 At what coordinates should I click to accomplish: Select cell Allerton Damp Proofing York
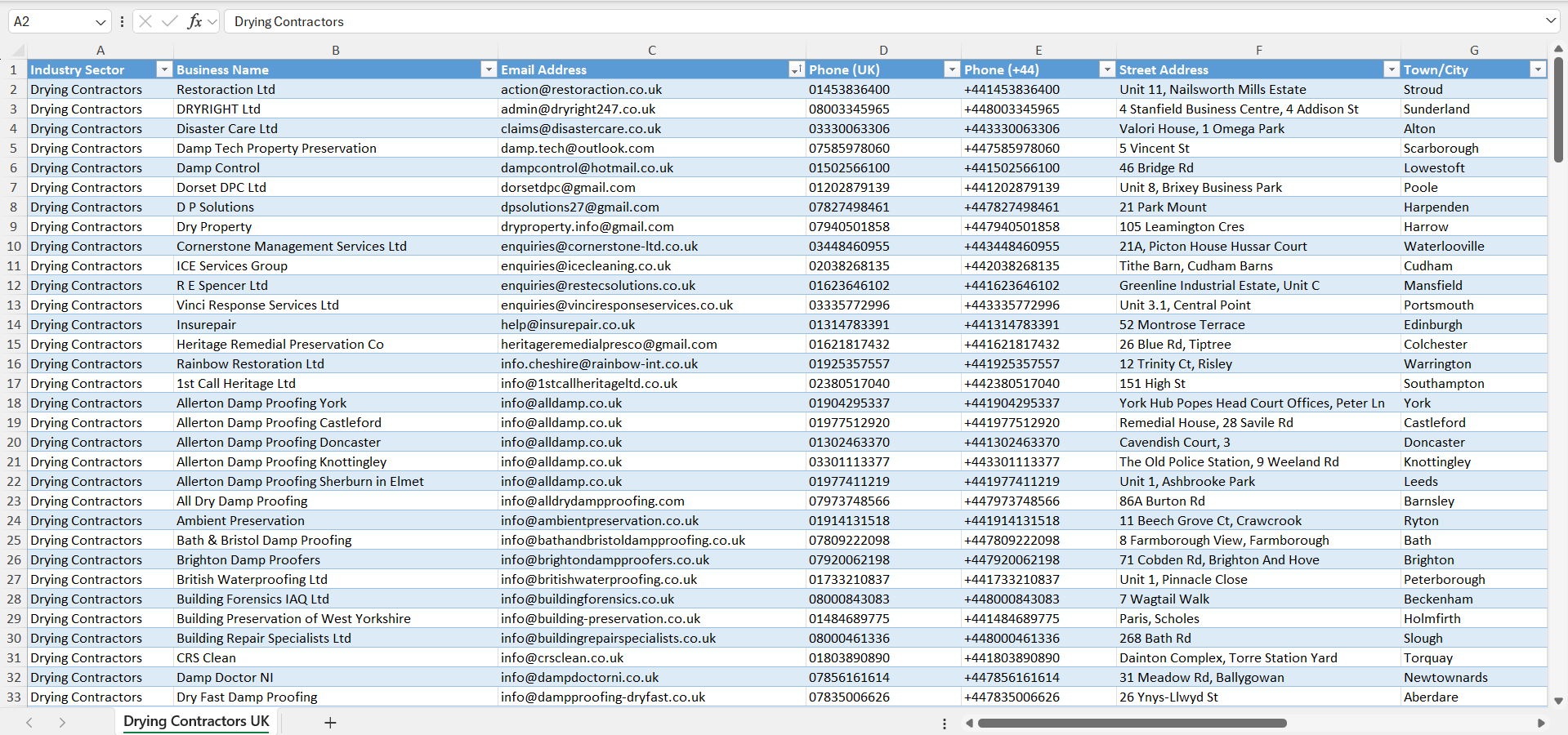(x=335, y=403)
